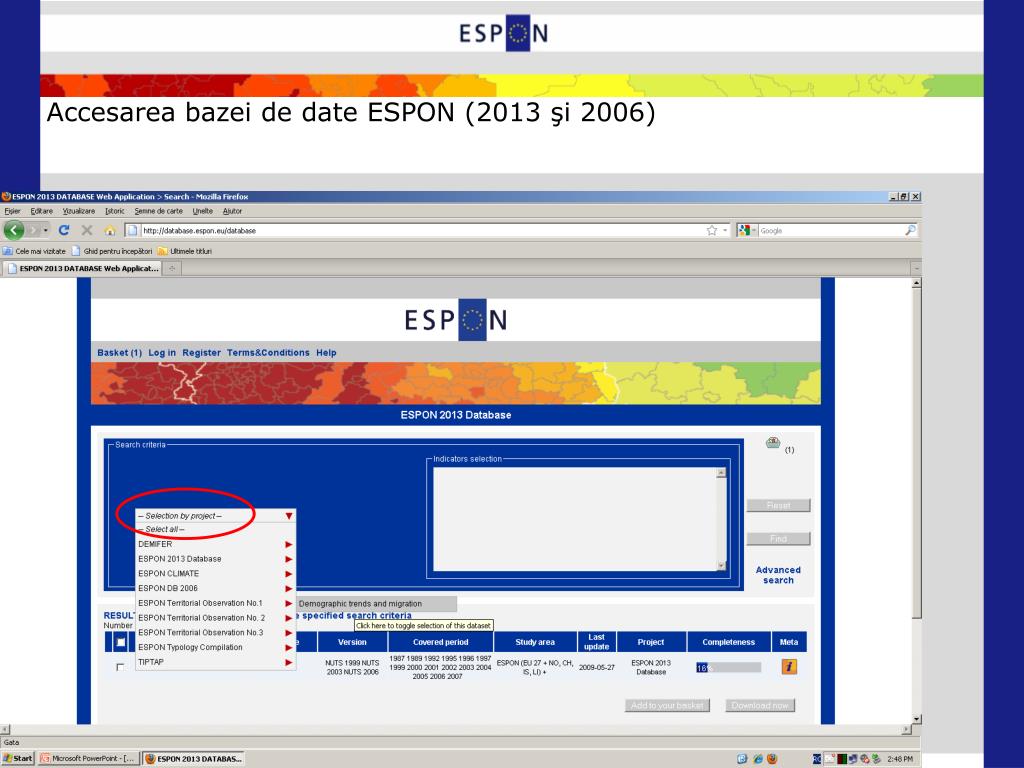The height and width of the screenshot is (768, 1024).
Task: Open the Ajutor menu
Action: click(x=232, y=211)
